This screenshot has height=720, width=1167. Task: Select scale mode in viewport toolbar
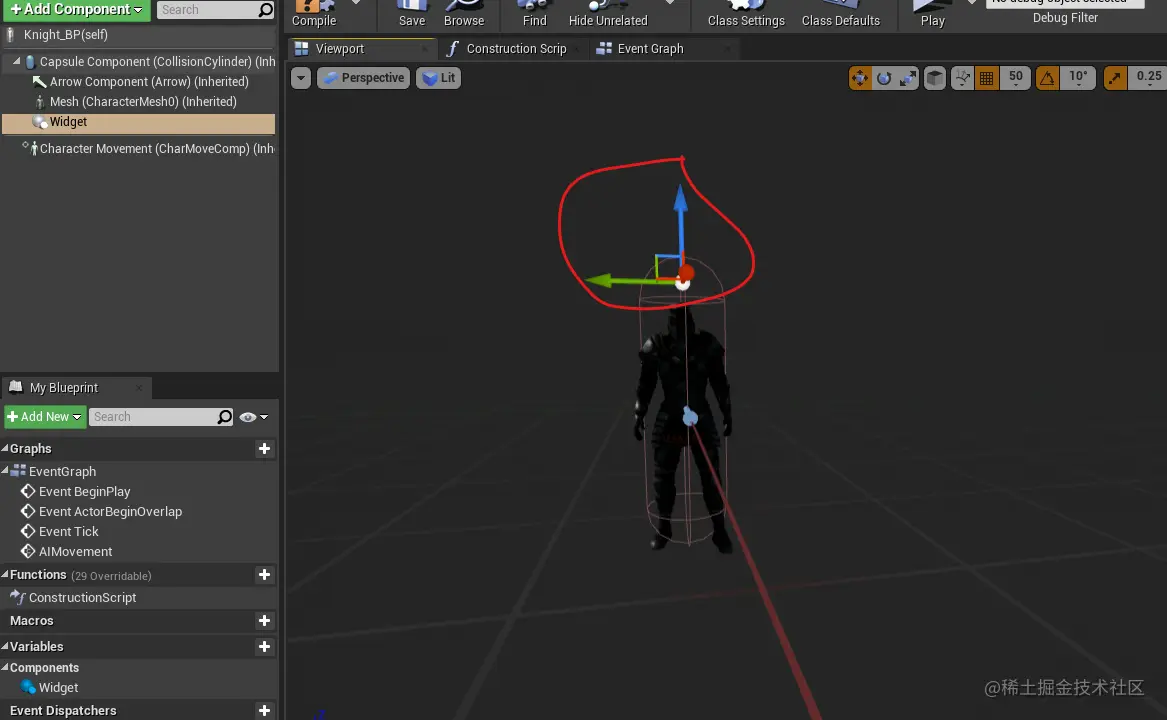[909, 78]
